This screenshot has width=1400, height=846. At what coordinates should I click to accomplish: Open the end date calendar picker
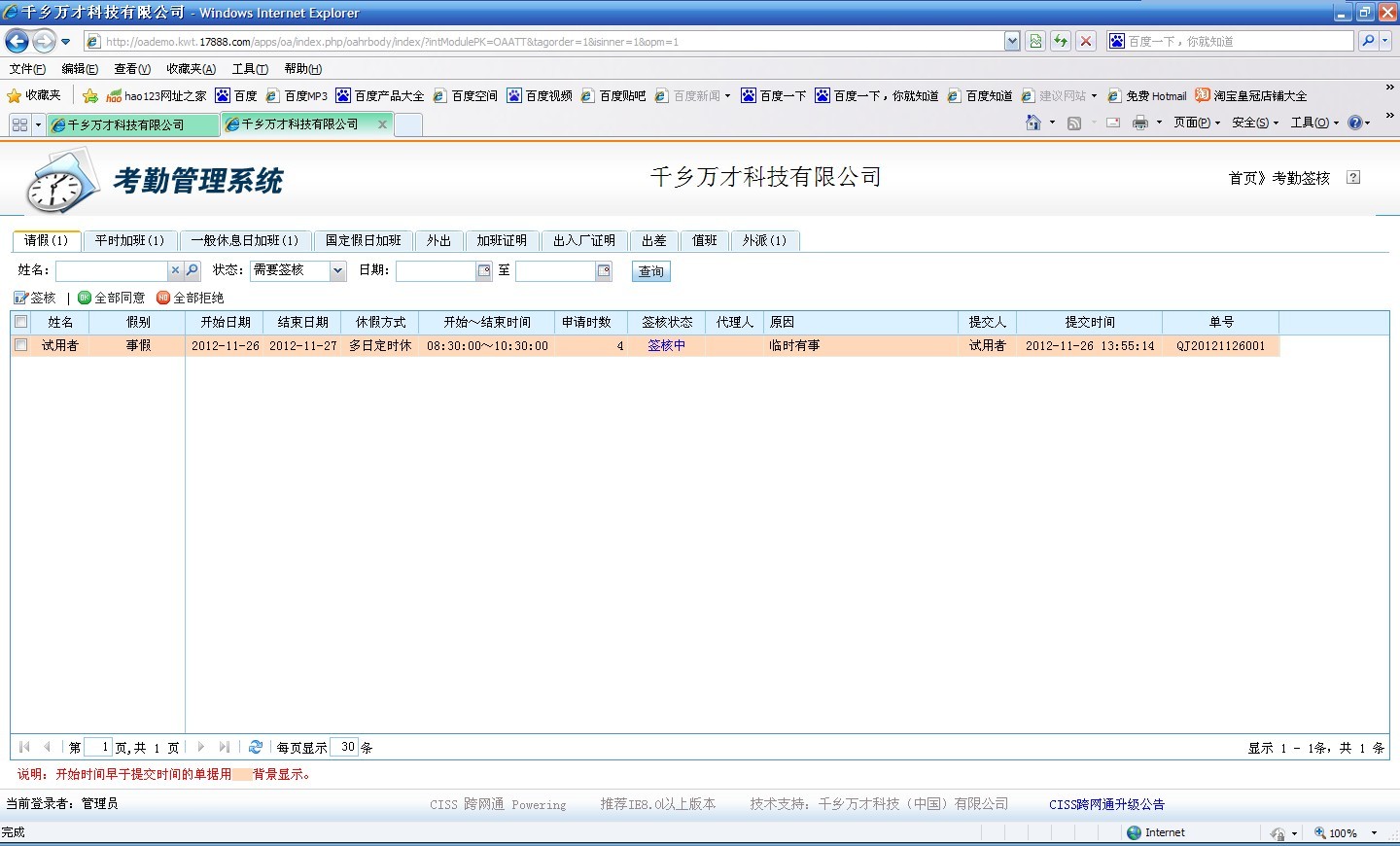click(x=604, y=270)
